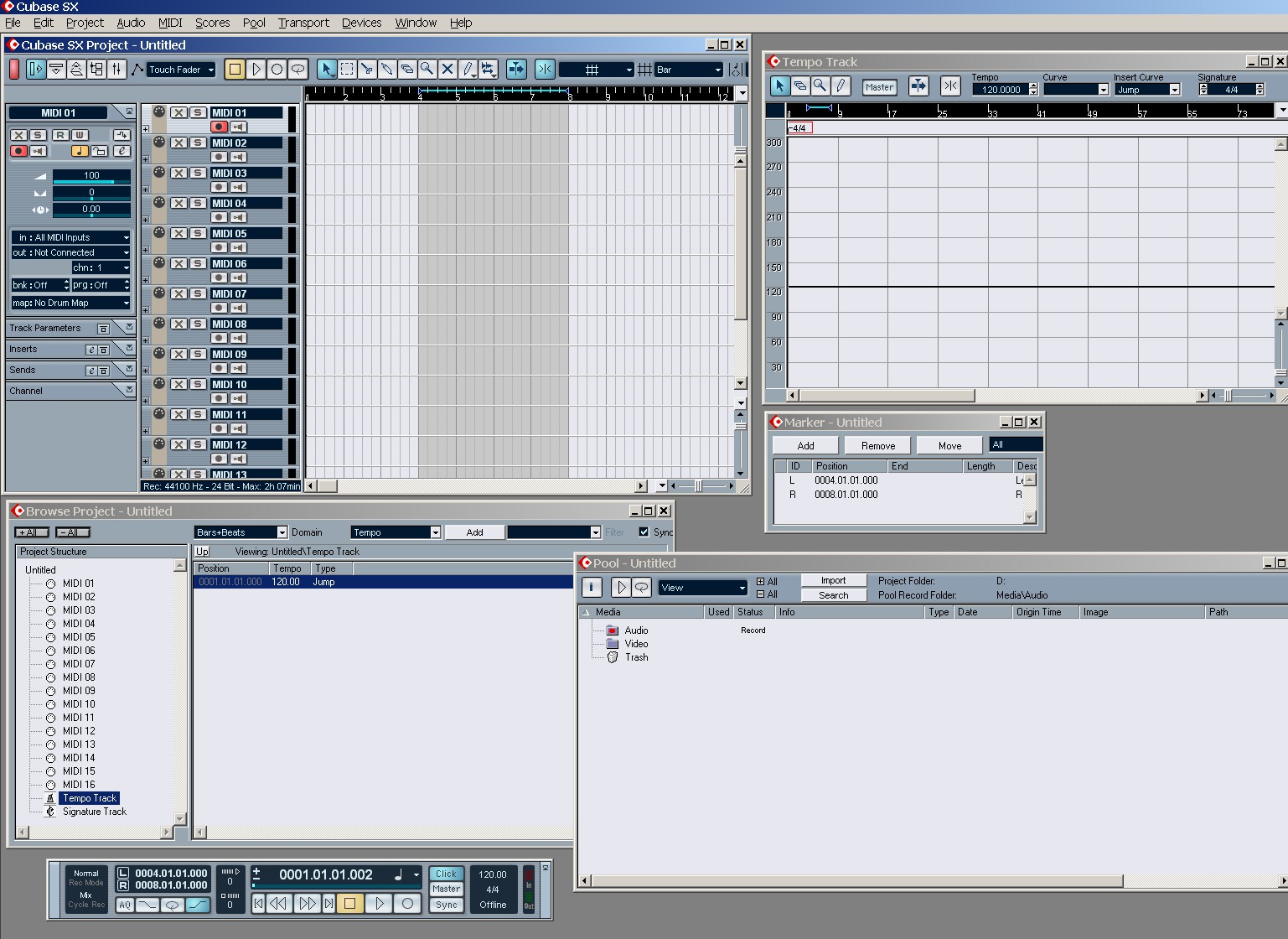The width and height of the screenshot is (1288, 939).
Task: Solo the MIDI 03 track
Action: [198, 173]
